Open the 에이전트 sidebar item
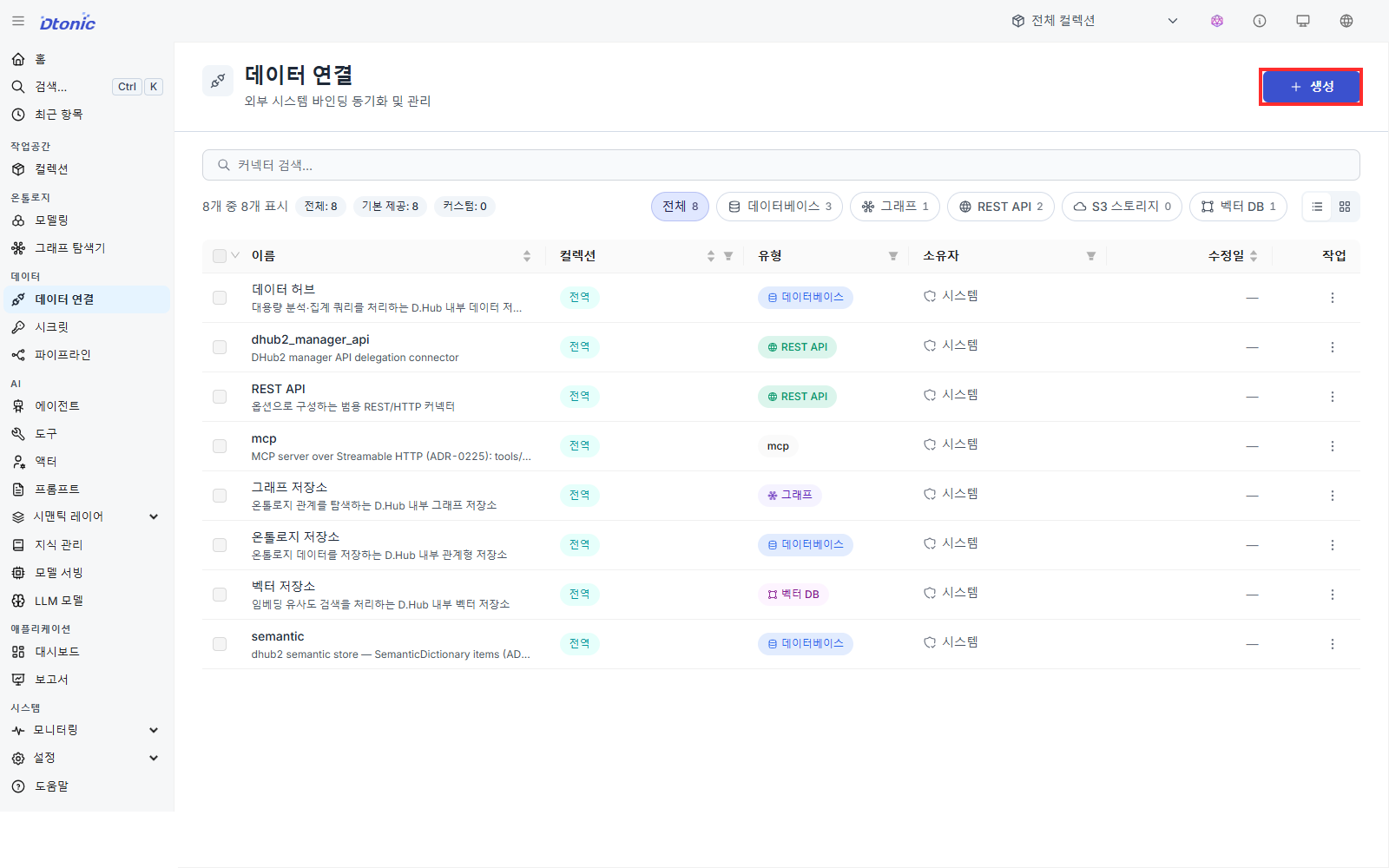This screenshot has width=1389, height=868. (x=87, y=406)
